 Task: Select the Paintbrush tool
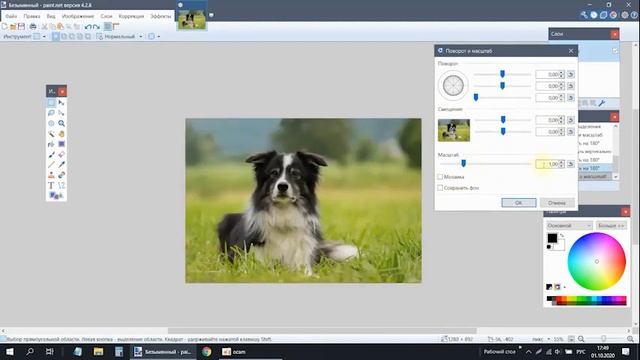pos(51,154)
